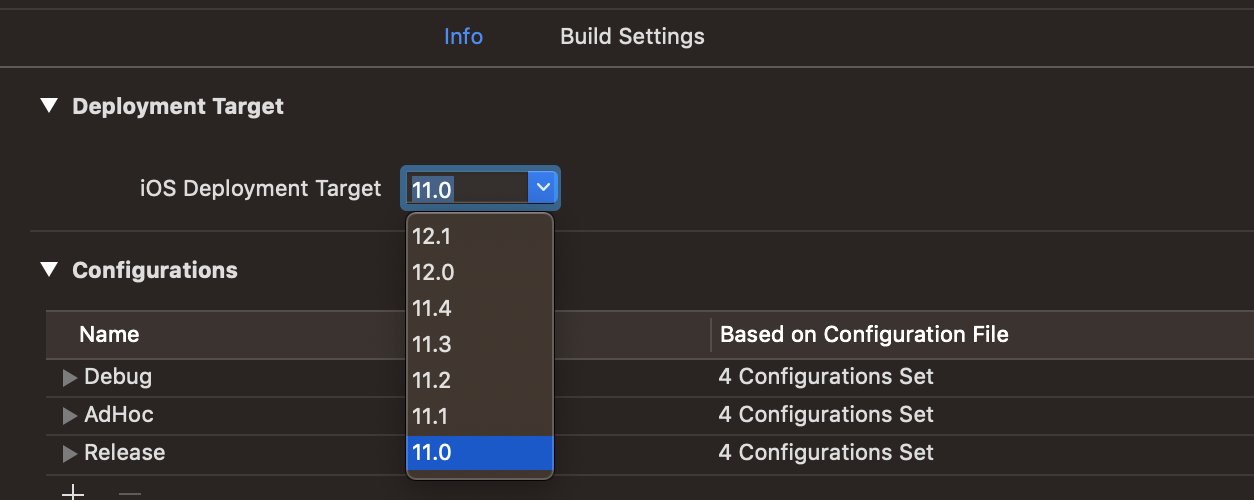Choose 11.2 from the version menu
Image resolution: width=1254 pixels, height=500 pixels.
480,380
